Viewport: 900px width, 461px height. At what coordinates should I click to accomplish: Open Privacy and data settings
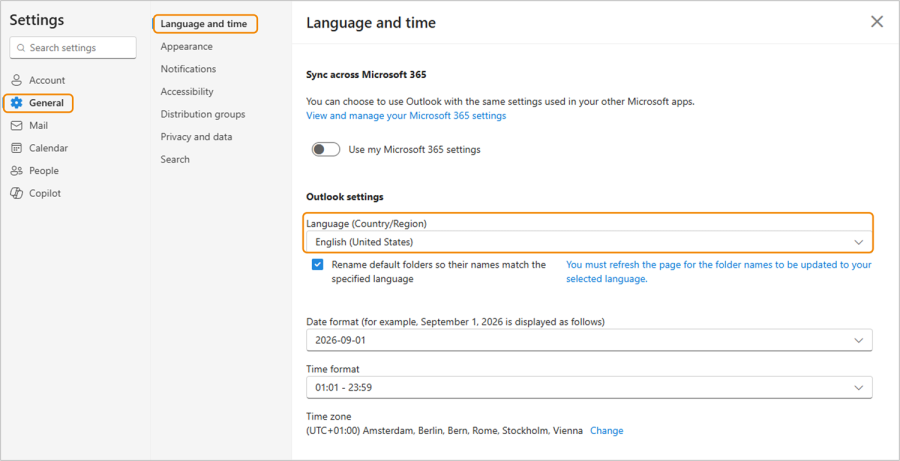tap(196, 137)
